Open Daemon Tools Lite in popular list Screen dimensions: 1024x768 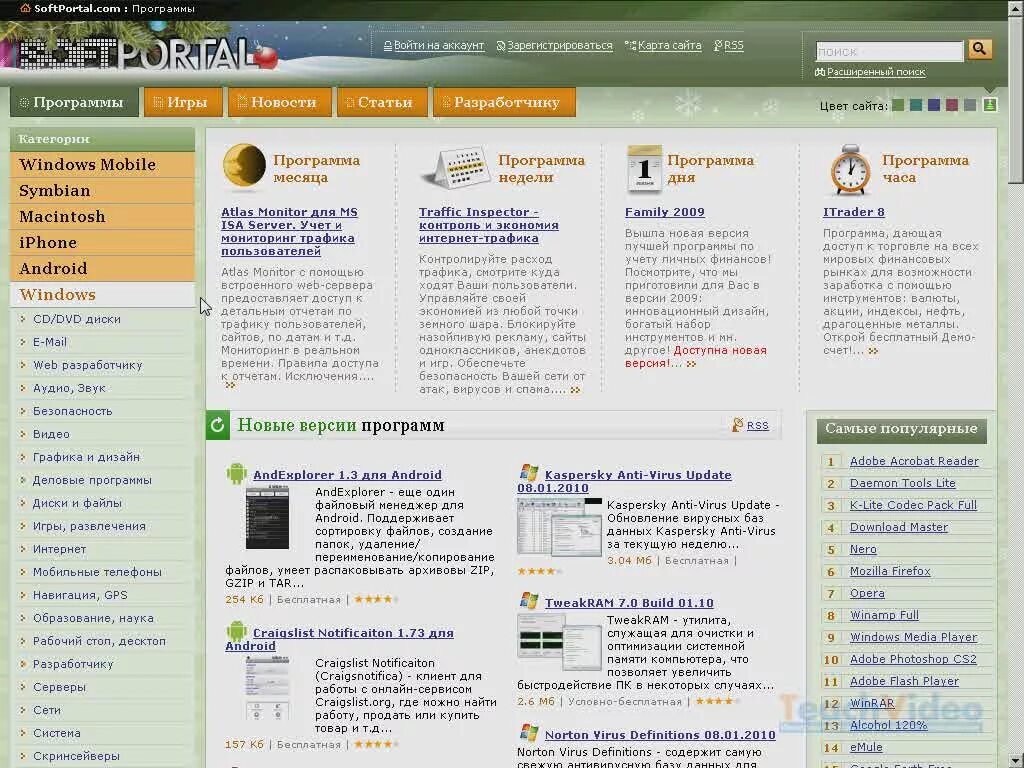point(902,483)
